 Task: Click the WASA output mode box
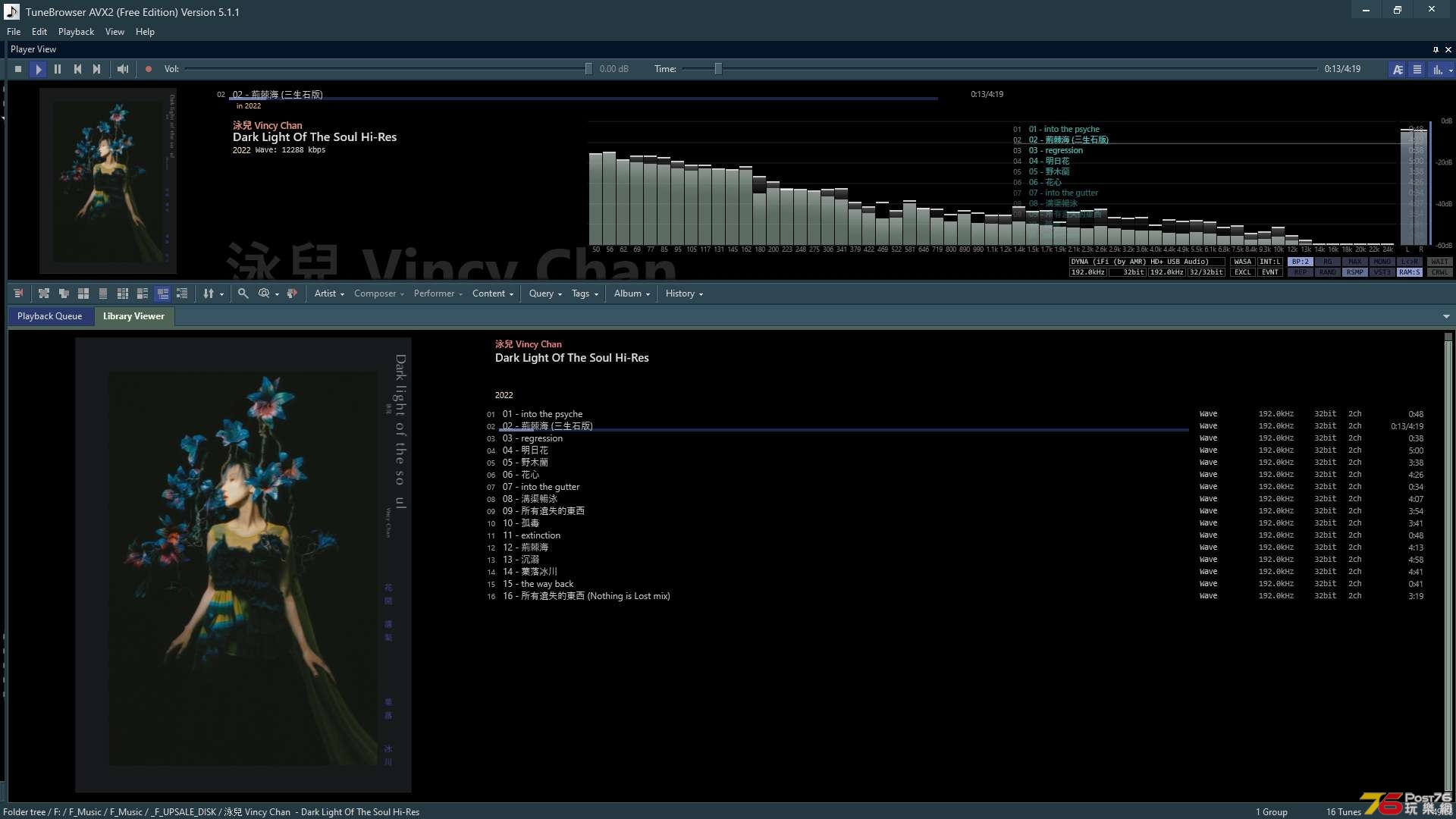tap(1243, 262)
